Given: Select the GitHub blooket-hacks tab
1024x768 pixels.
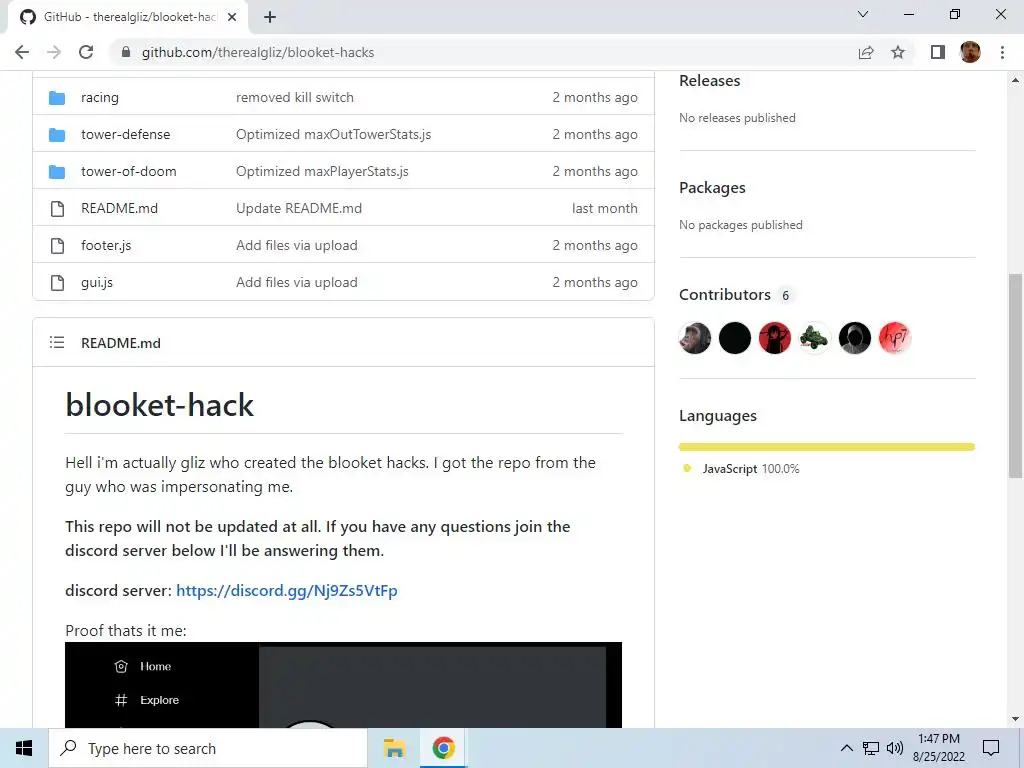Looking at the screenshot, I should point(128,18).
